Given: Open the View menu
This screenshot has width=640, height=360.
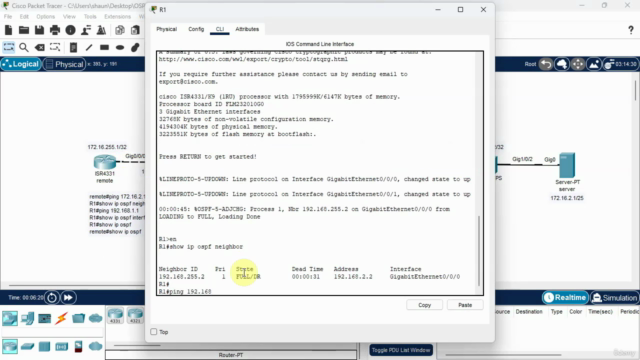Looking at the screenshot, I should pos(69,17).
